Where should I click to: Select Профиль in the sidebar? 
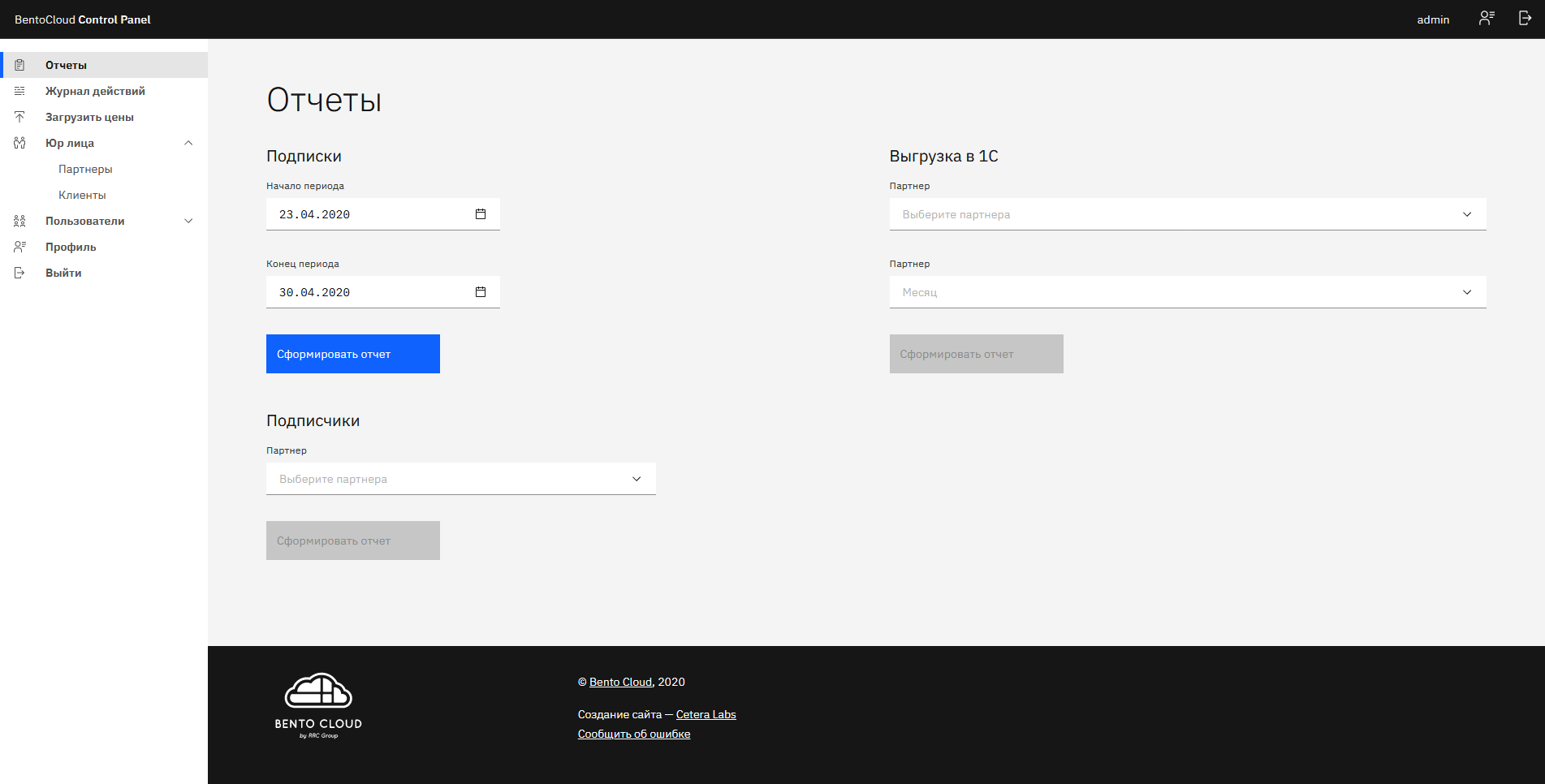tap(71, 247)
